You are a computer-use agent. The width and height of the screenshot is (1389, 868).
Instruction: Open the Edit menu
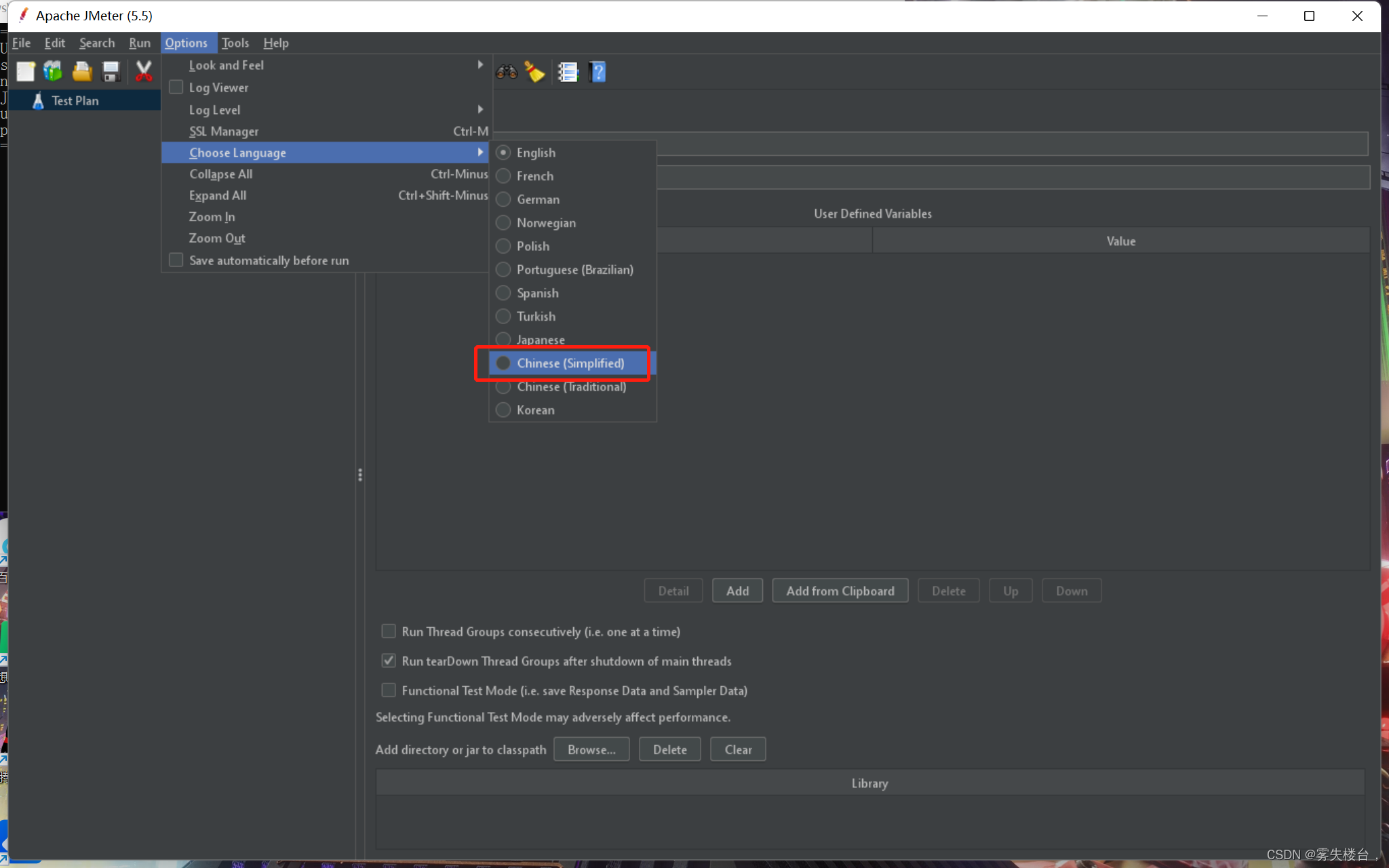[55, 43]
